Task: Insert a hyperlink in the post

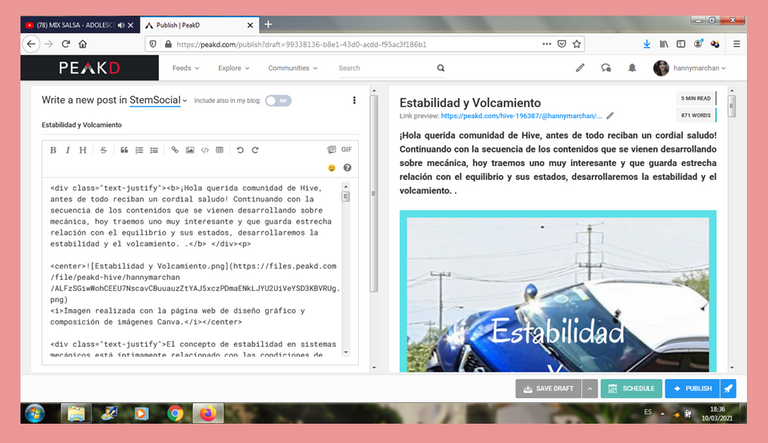Action: 175,150
